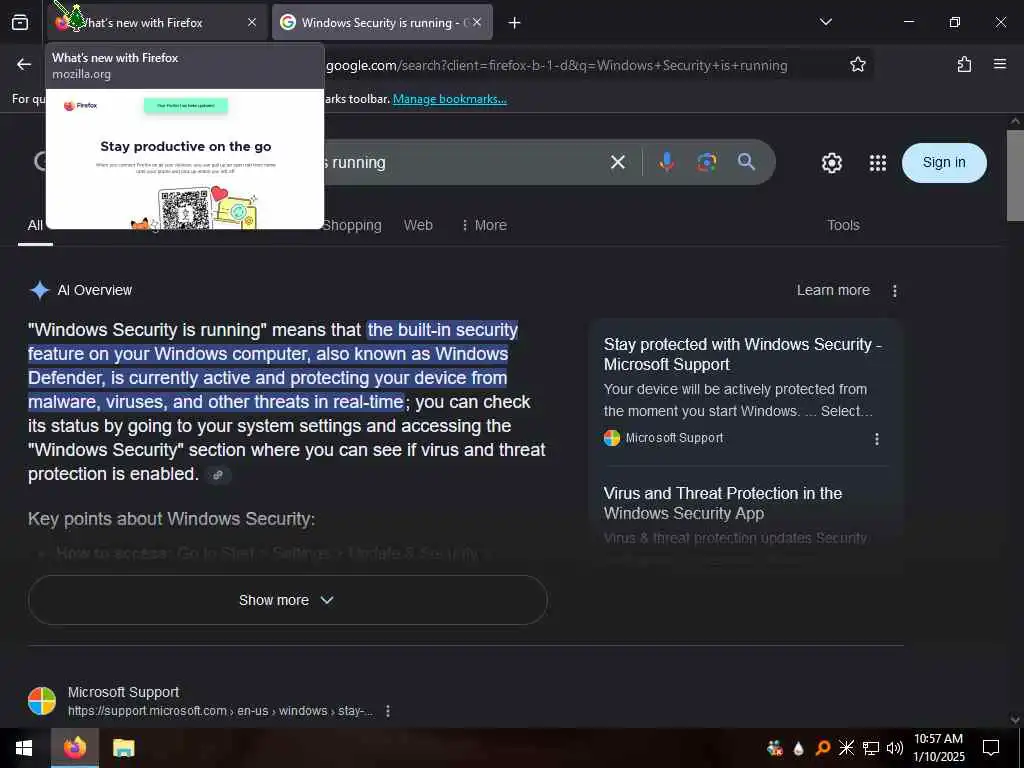
Task: Expand AI Overview with Show more
Action: click(287, 600)
